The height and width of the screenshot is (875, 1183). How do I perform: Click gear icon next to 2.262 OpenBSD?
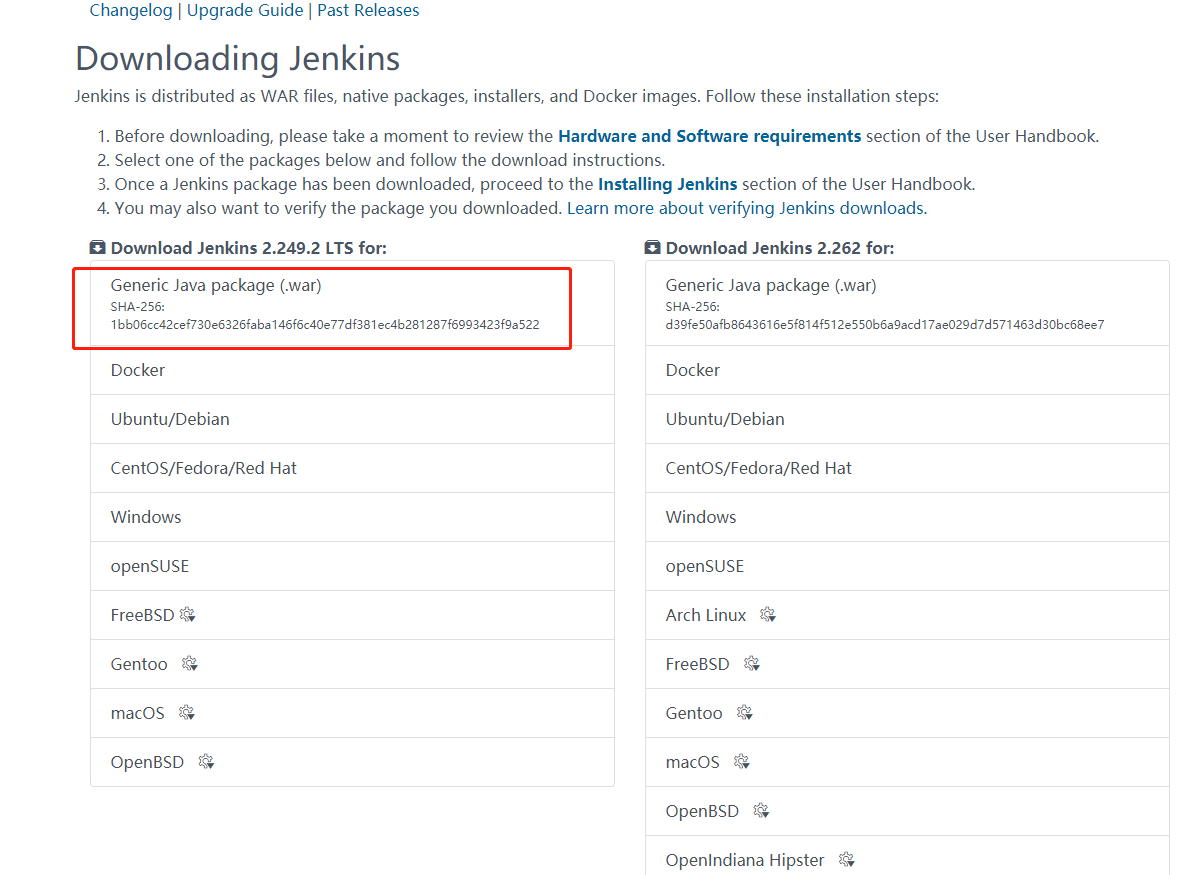(x=761, y=811)
